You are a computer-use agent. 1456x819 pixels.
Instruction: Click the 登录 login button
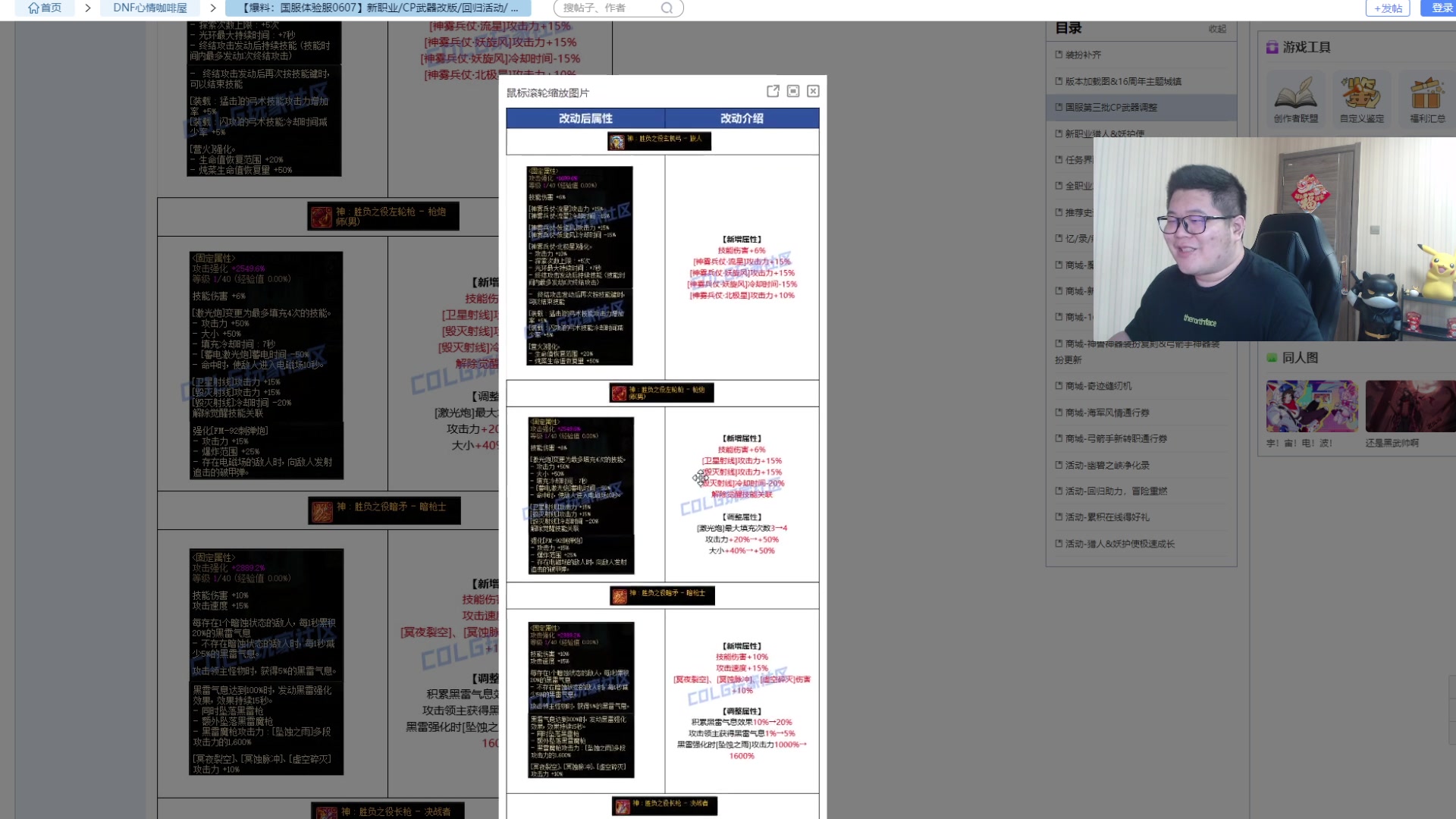point(1441,8)
